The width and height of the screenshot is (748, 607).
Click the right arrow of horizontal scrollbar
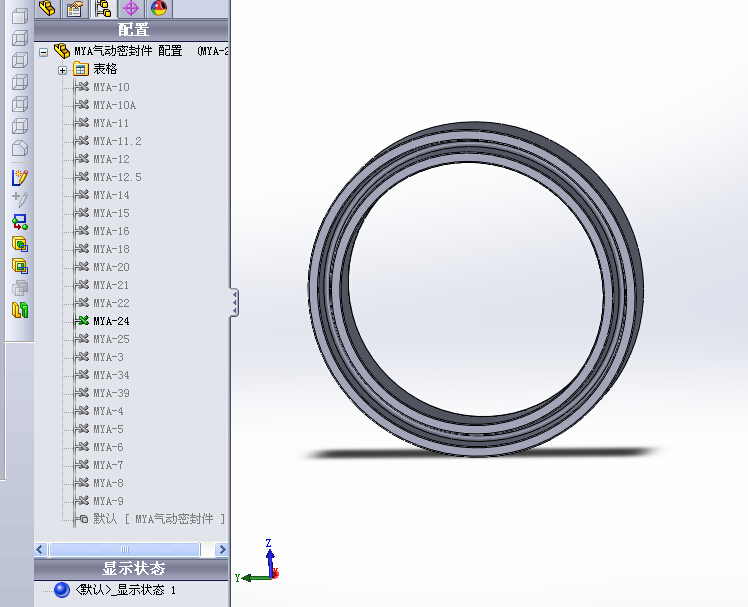tap(221, 549)
